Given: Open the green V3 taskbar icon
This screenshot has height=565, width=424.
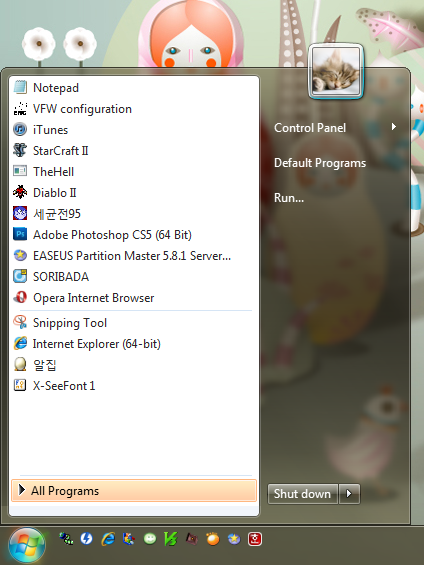Looking at the screenshot, I should [x=171, y=539].
